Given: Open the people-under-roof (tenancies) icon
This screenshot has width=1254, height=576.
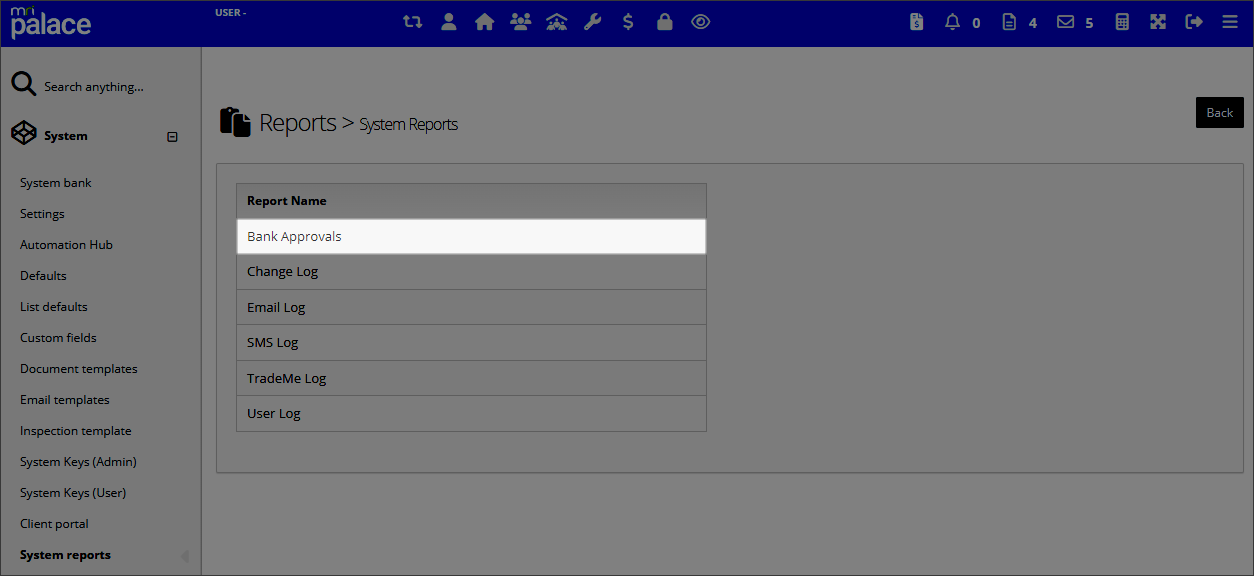Looking at the screenshot, I should [x=557, y=21].
